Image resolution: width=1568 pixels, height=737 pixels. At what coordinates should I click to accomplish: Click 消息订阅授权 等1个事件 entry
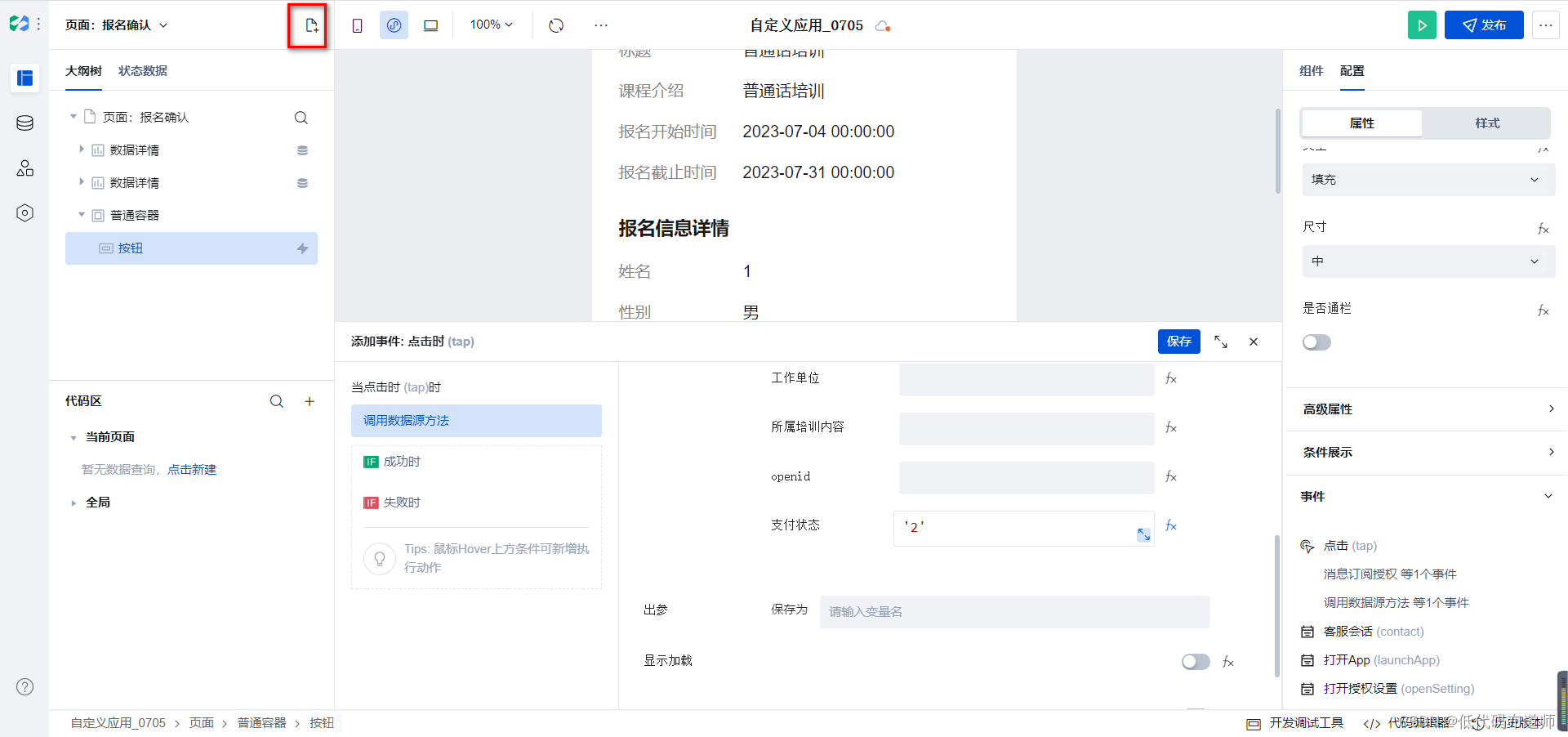pos(1390,574)
